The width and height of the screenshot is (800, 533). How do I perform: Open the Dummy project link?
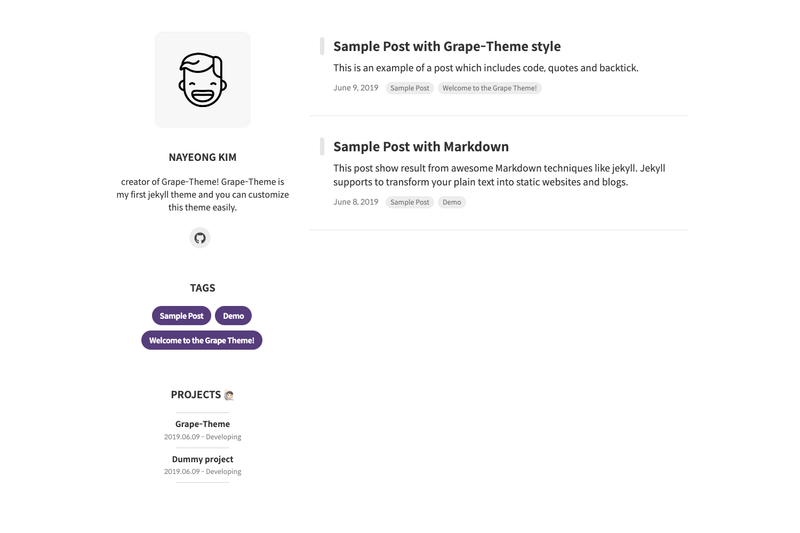[x=203, y=459]
